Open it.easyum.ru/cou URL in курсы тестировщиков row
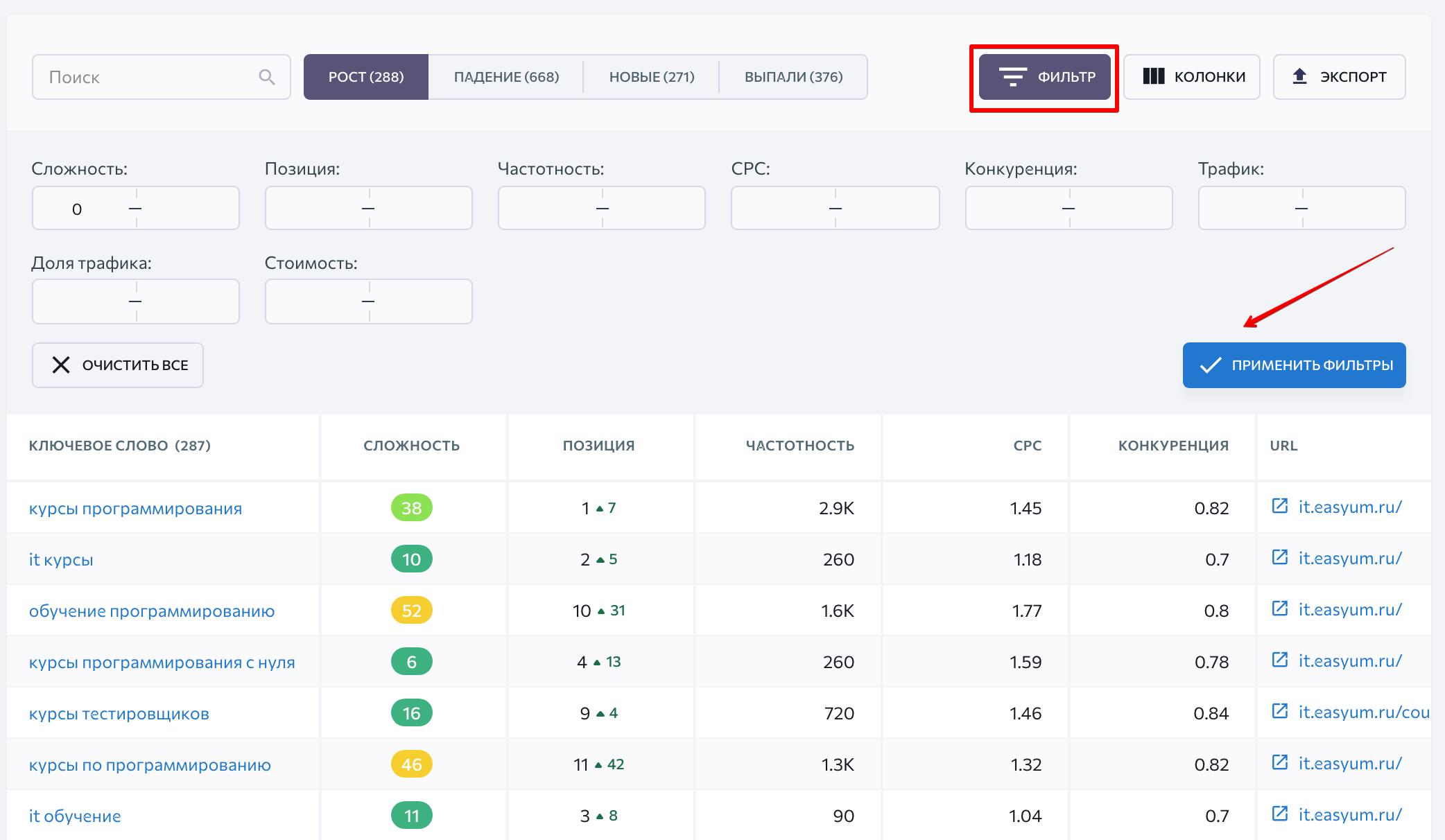Viewport: 1445px width, 840px height. click(1364, 712)
